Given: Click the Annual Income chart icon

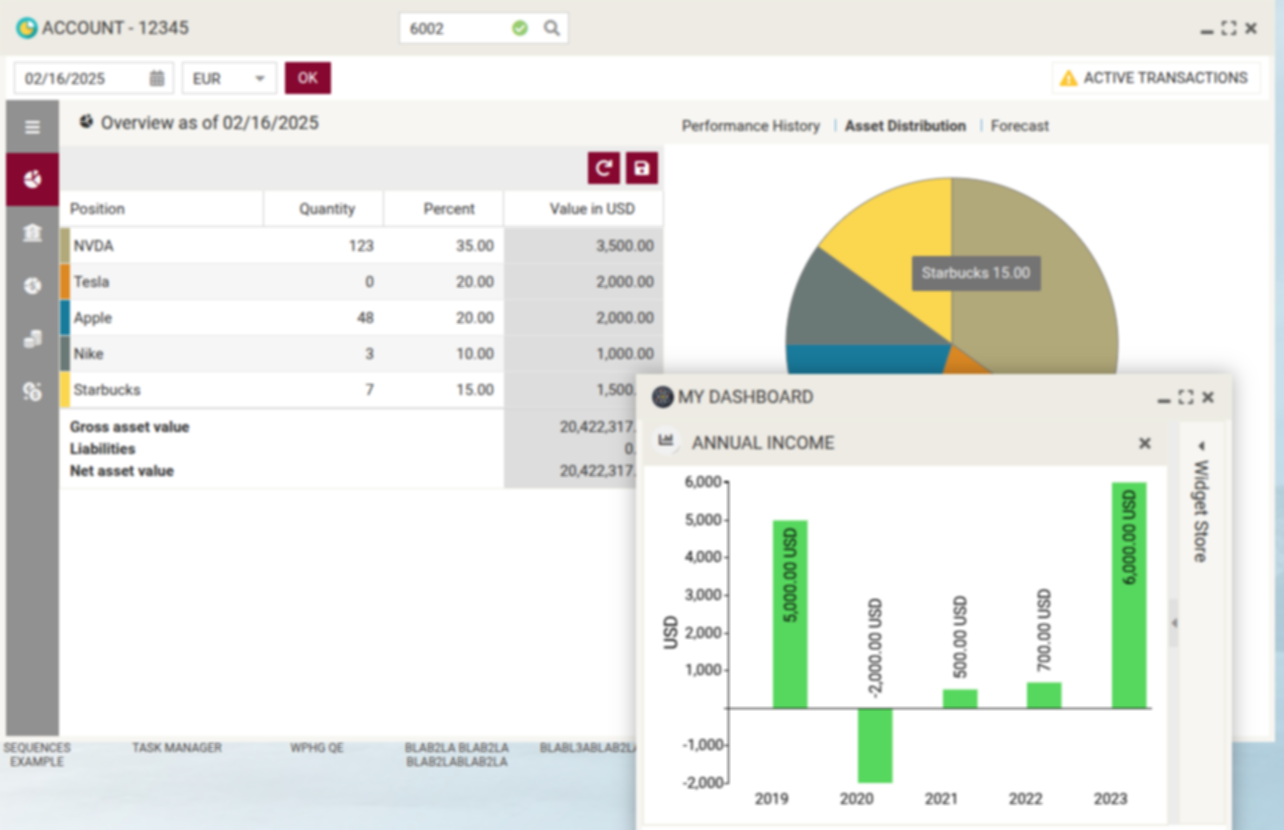Looking at the screenshot, I should (667, 442).
